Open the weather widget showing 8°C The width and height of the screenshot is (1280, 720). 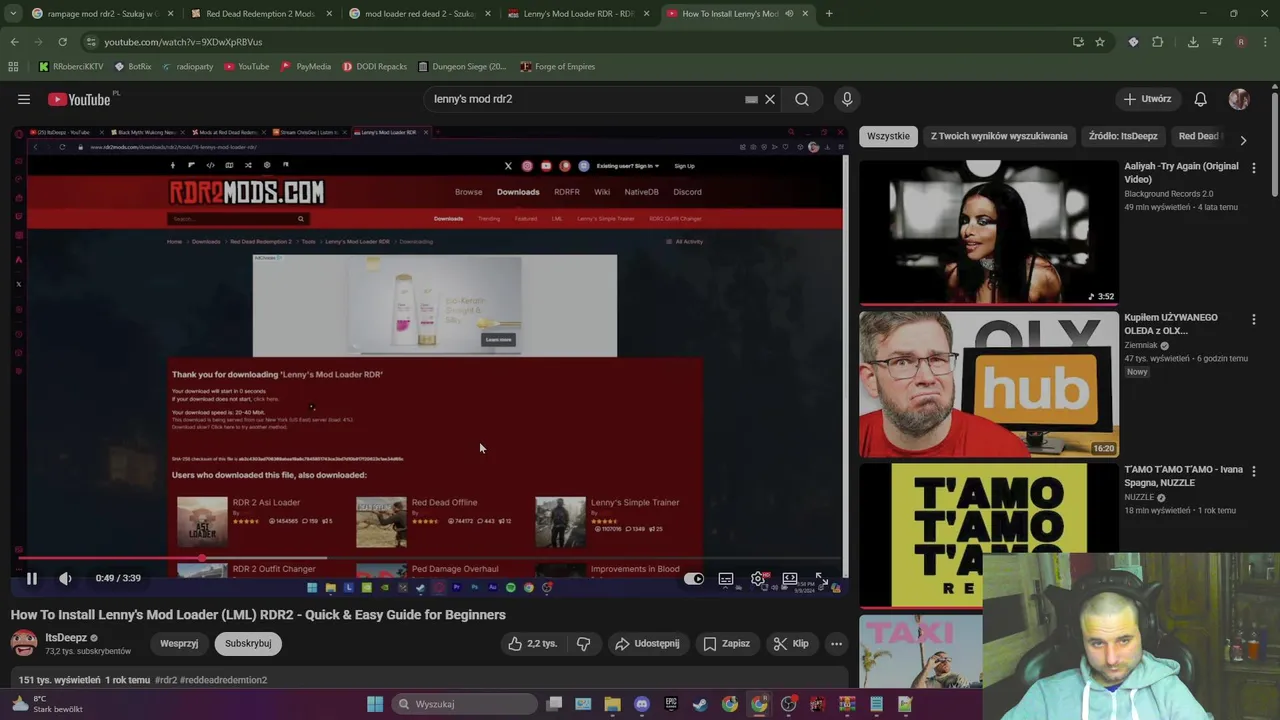tap(45, 704)
